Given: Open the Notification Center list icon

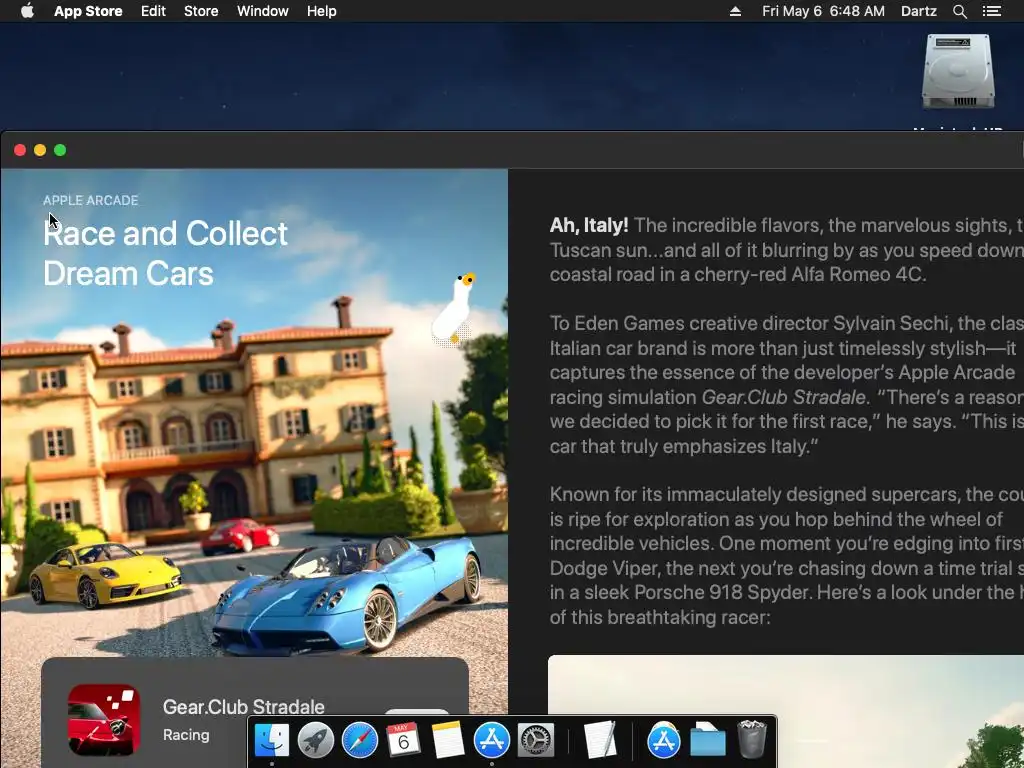Looking at the screenshot, I should 991,11.
